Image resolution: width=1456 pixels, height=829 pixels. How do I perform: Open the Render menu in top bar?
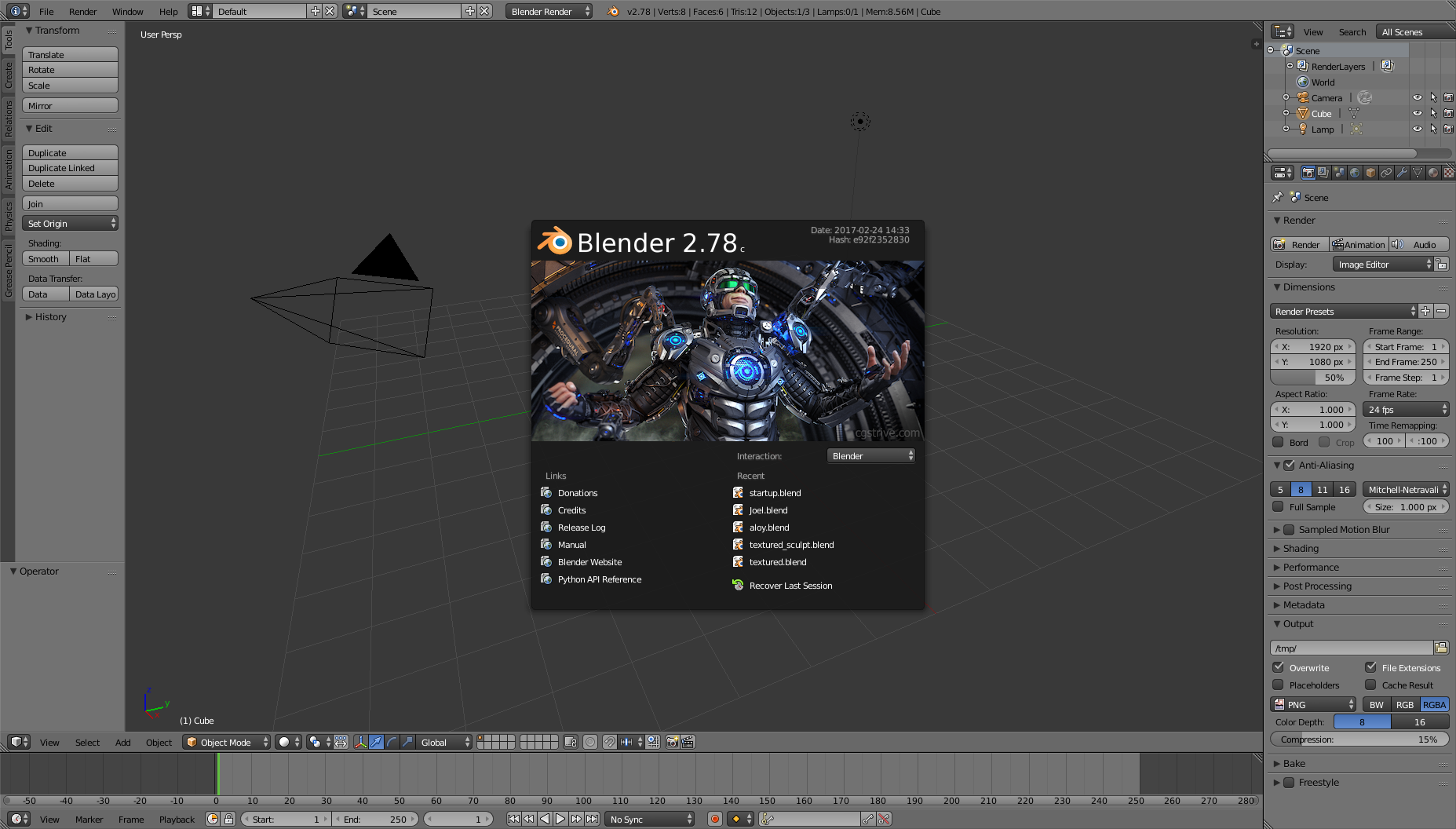(82, 11)
